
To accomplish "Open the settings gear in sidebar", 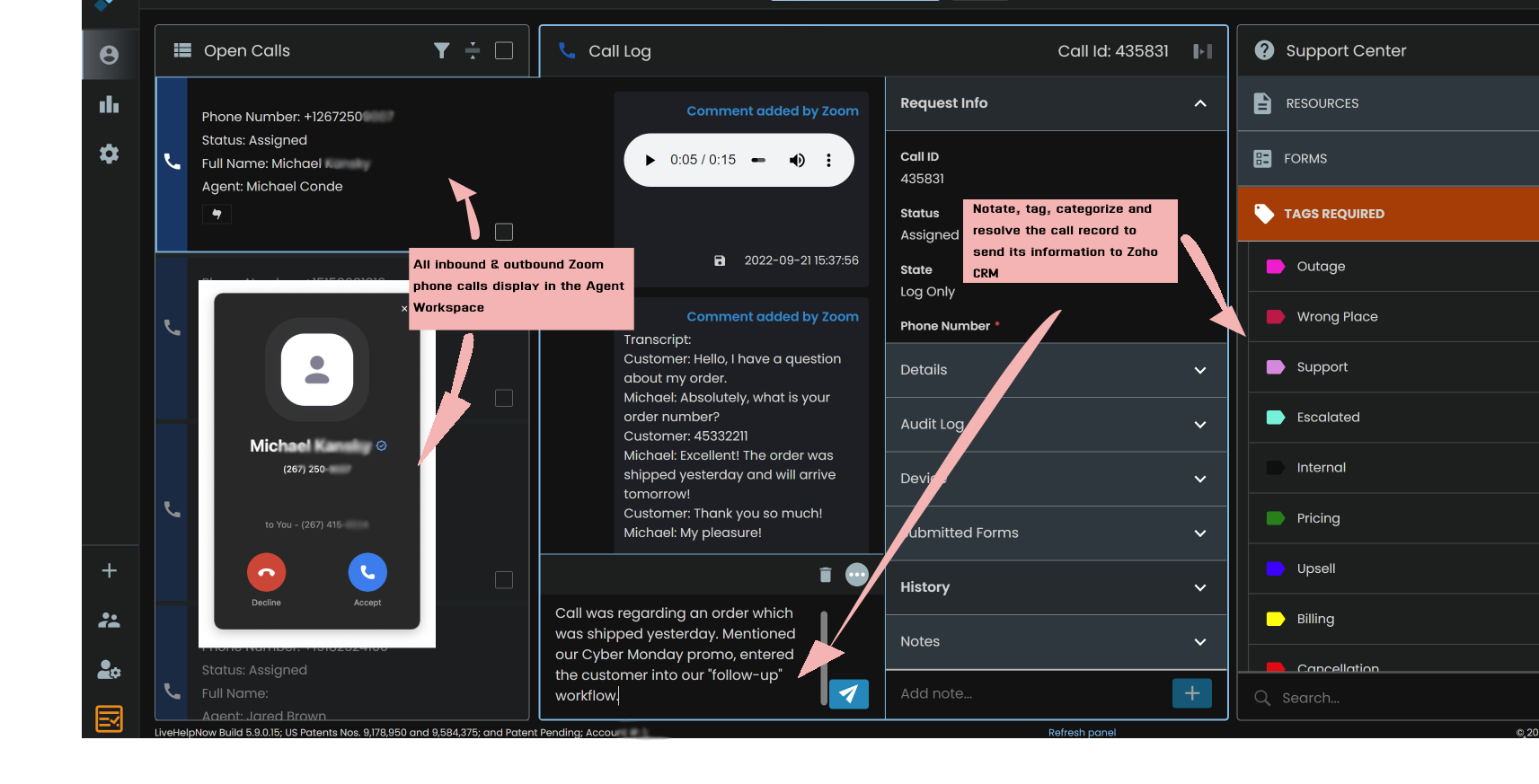I will 109,154.
